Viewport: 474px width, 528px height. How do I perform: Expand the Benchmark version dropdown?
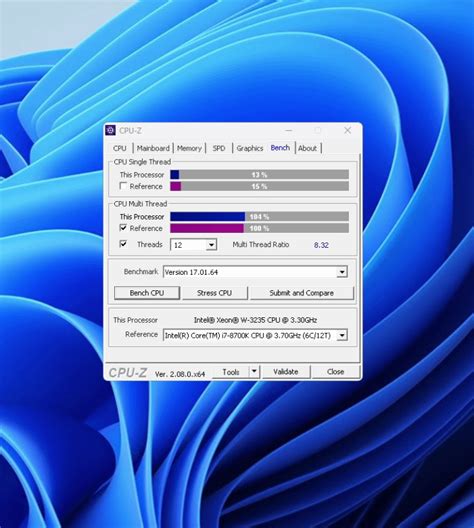click(342, 272)
